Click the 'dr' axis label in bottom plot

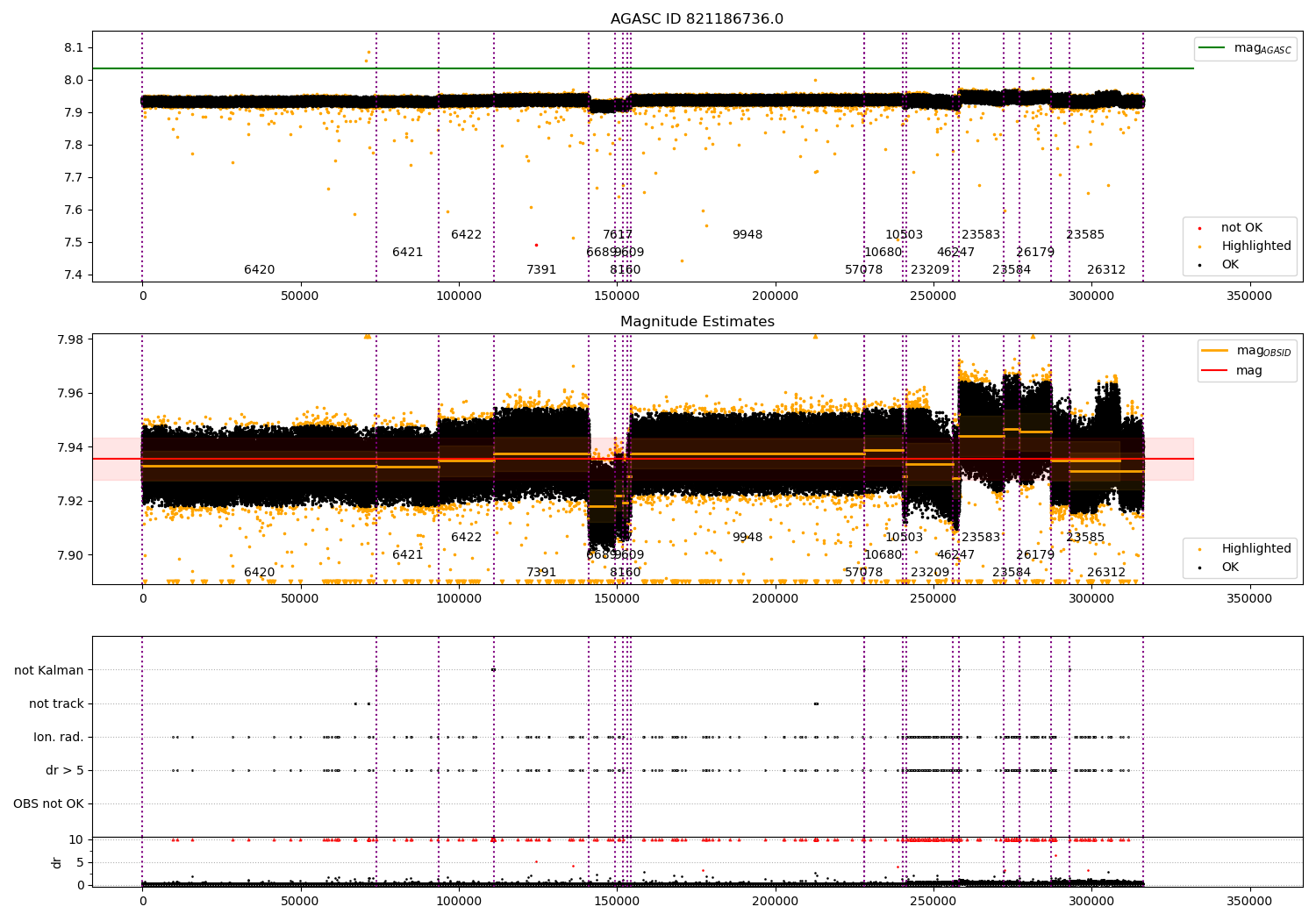(57, 862)
